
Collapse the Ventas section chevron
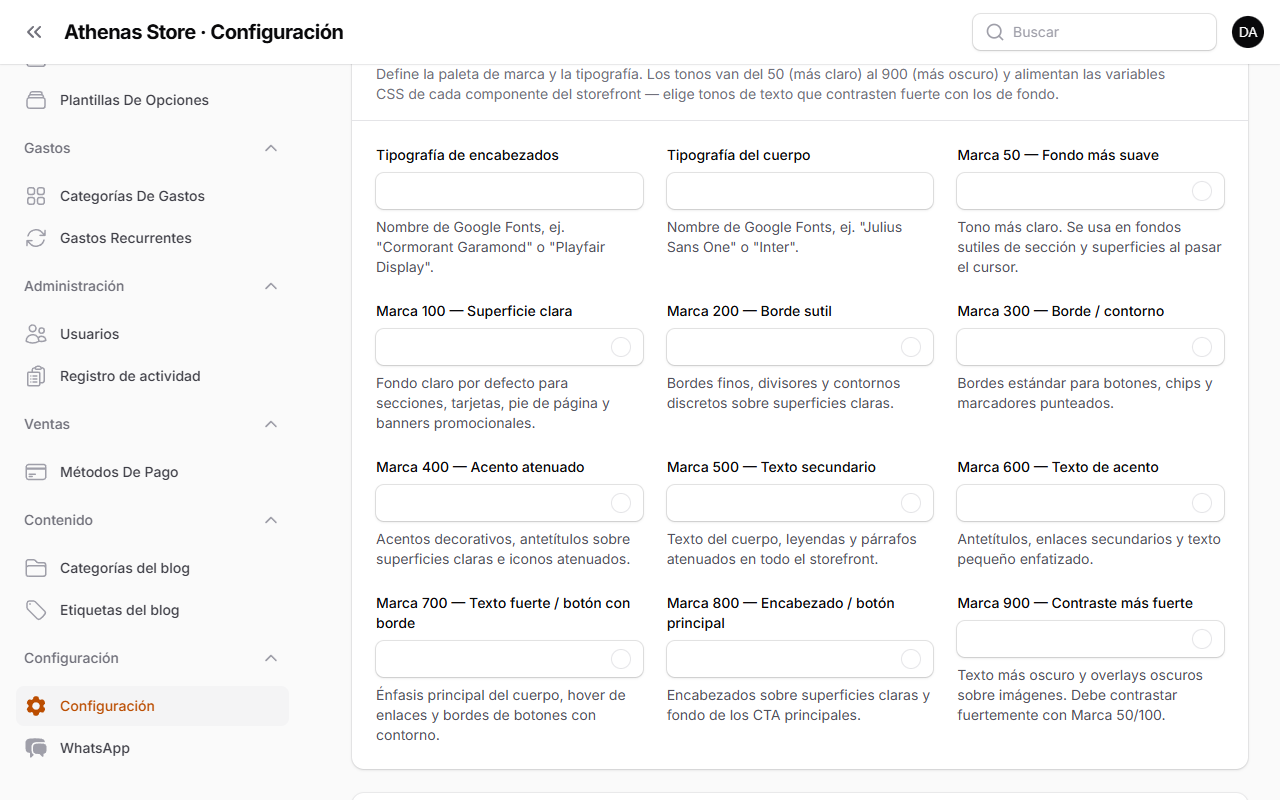270,424
